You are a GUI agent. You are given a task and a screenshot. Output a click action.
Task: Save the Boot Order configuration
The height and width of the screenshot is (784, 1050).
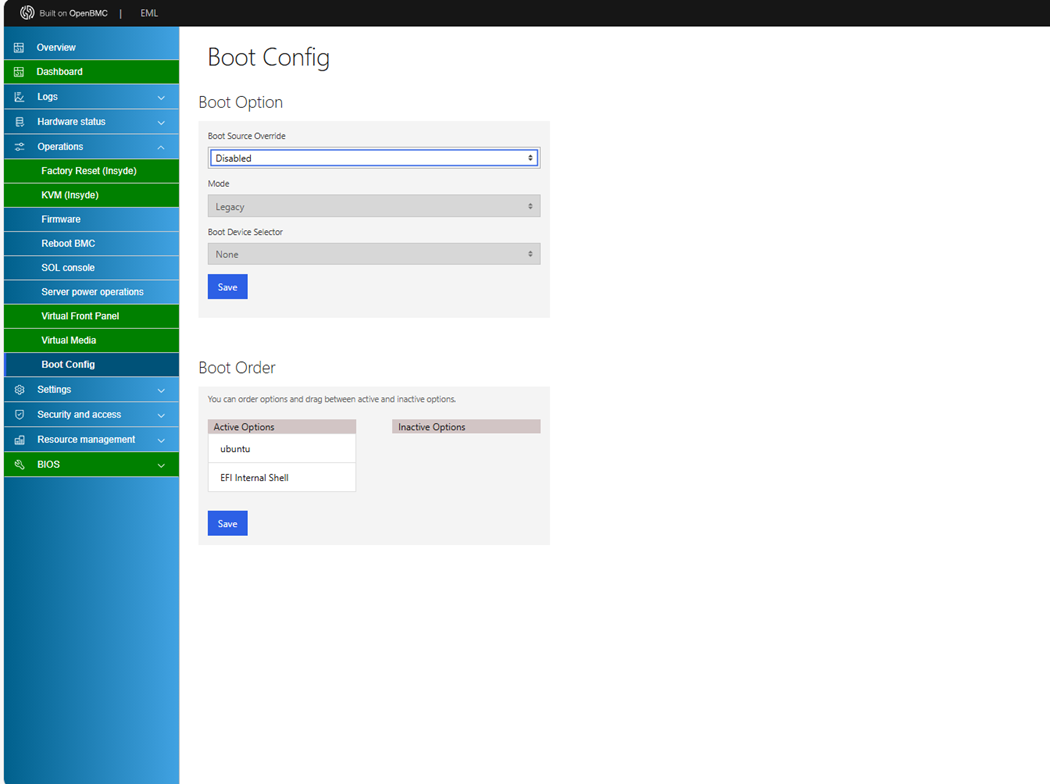click(227, 524)
